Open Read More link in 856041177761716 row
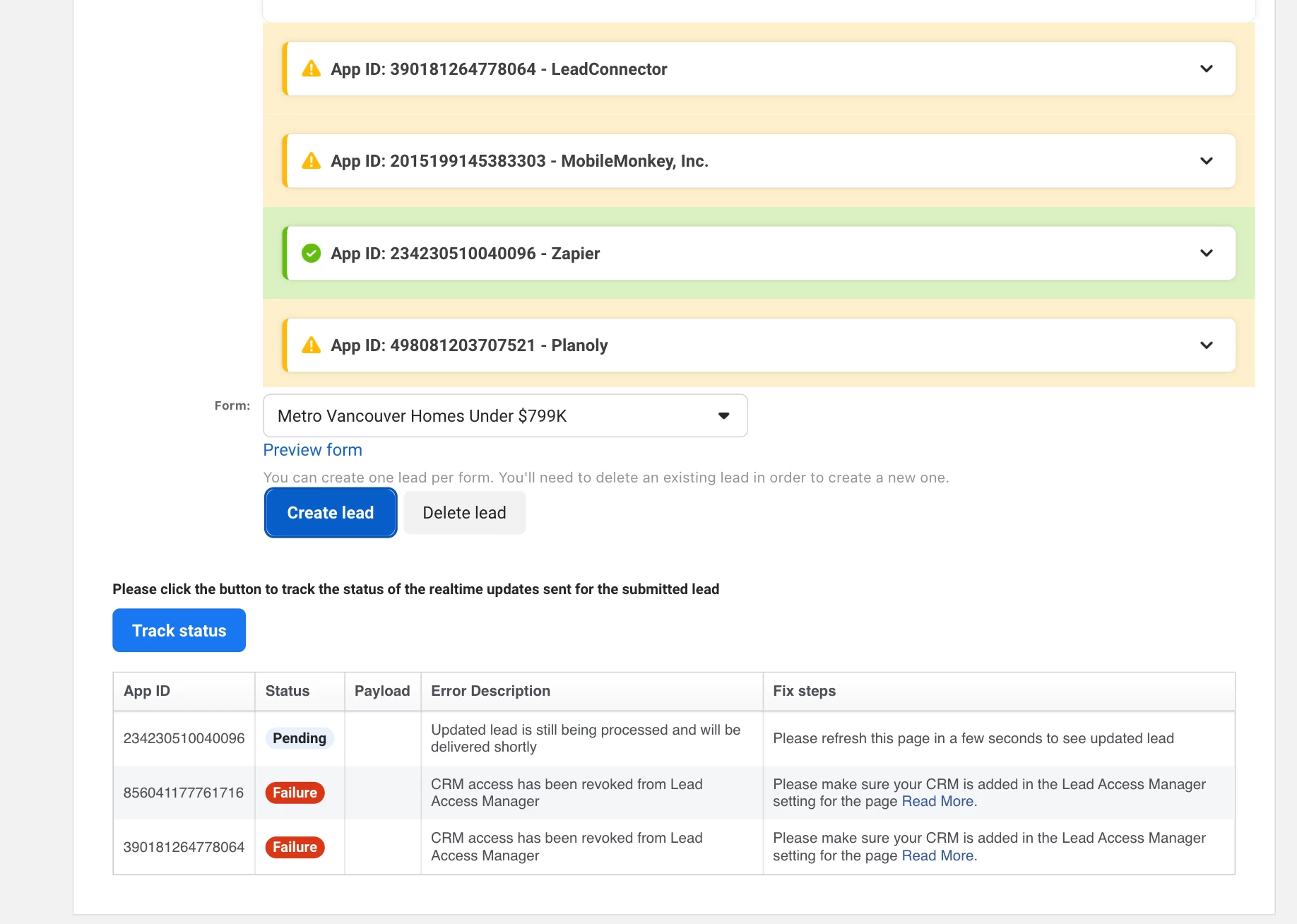This screenshot has height=924, width=1297. (x=940, y=801)
